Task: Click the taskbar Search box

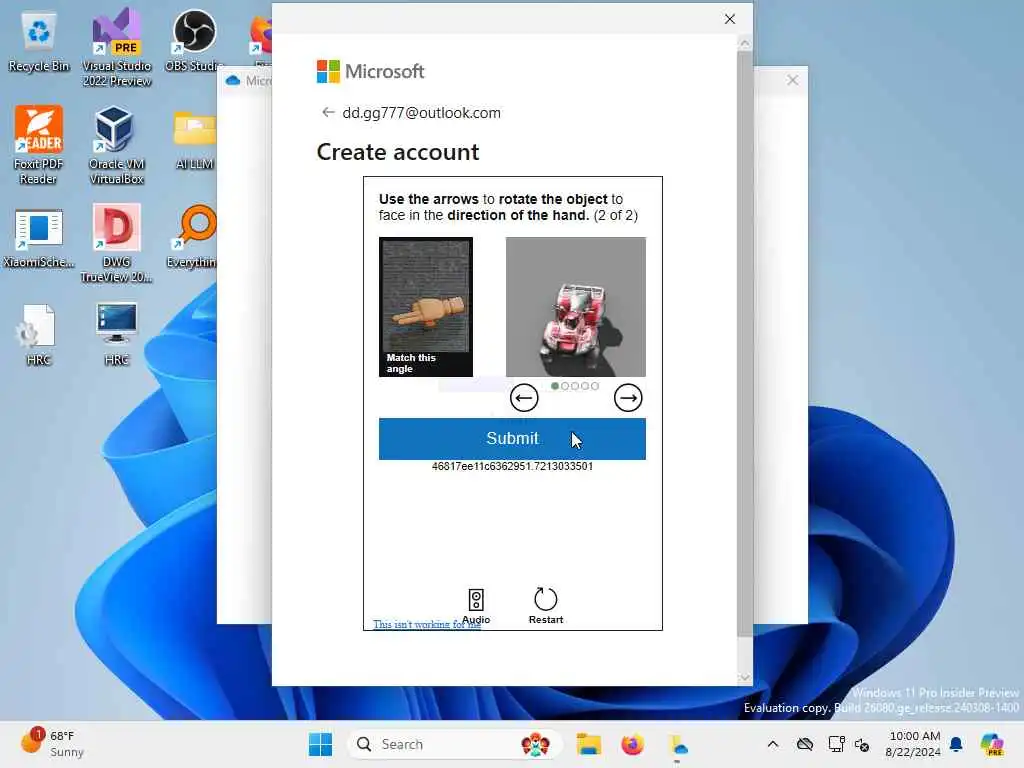Action: [455, 744]
